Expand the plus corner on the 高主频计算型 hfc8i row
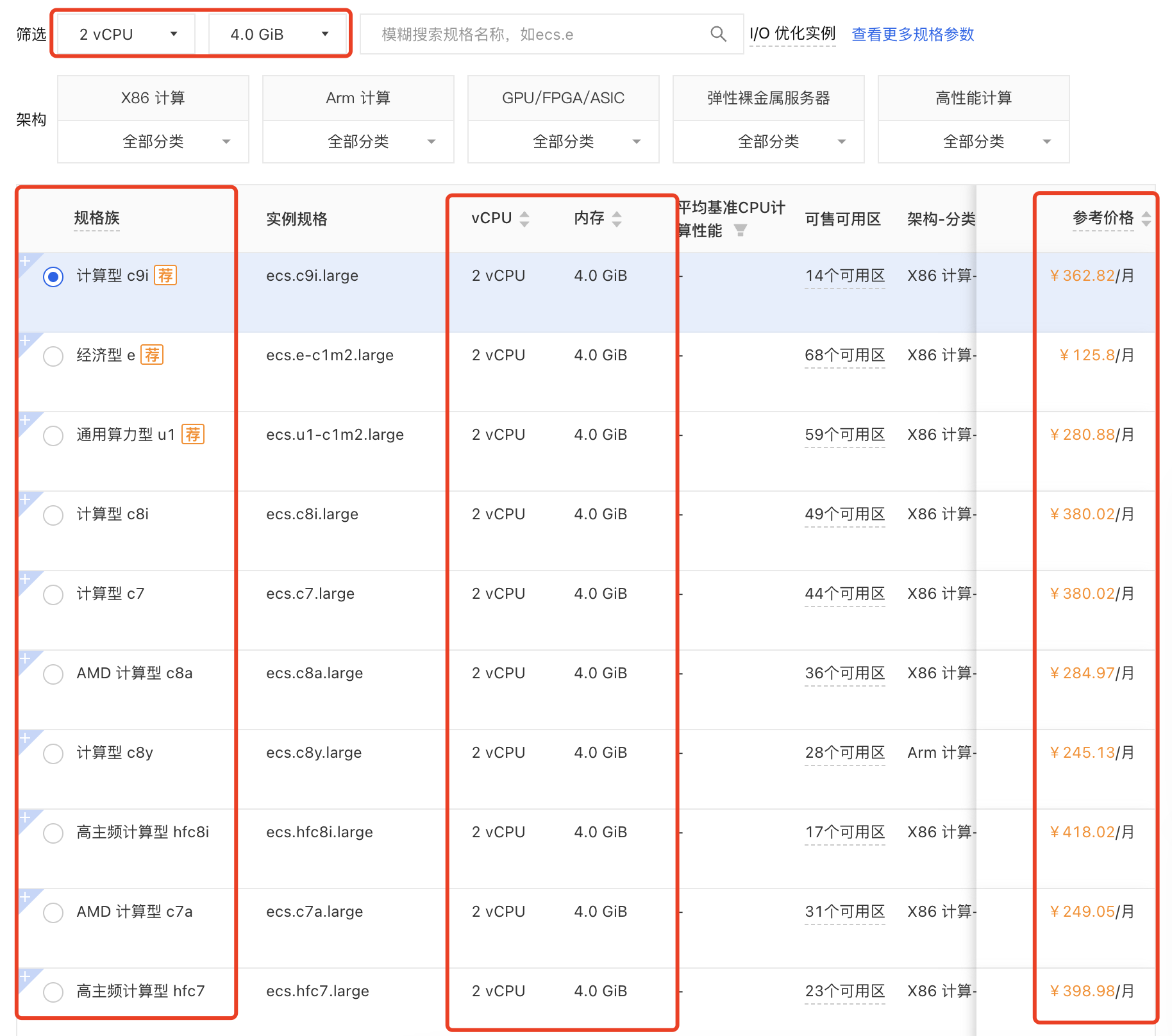The height and width of the screenshot is (1036, 1172). [26, 817]
